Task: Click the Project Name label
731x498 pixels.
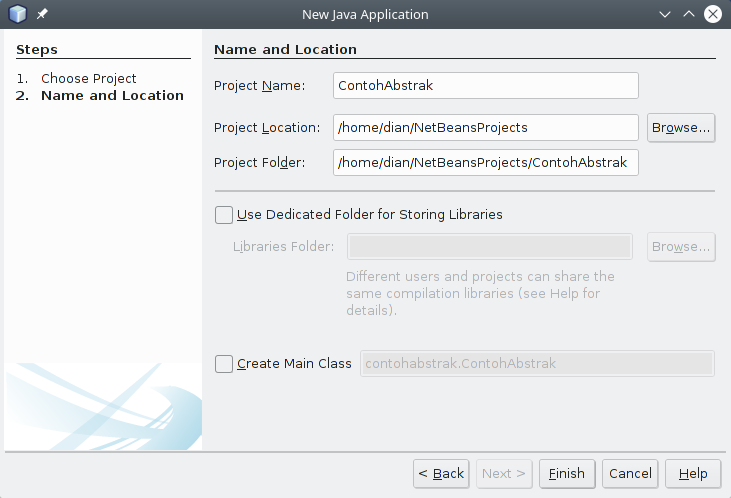Action: (259, 86)
